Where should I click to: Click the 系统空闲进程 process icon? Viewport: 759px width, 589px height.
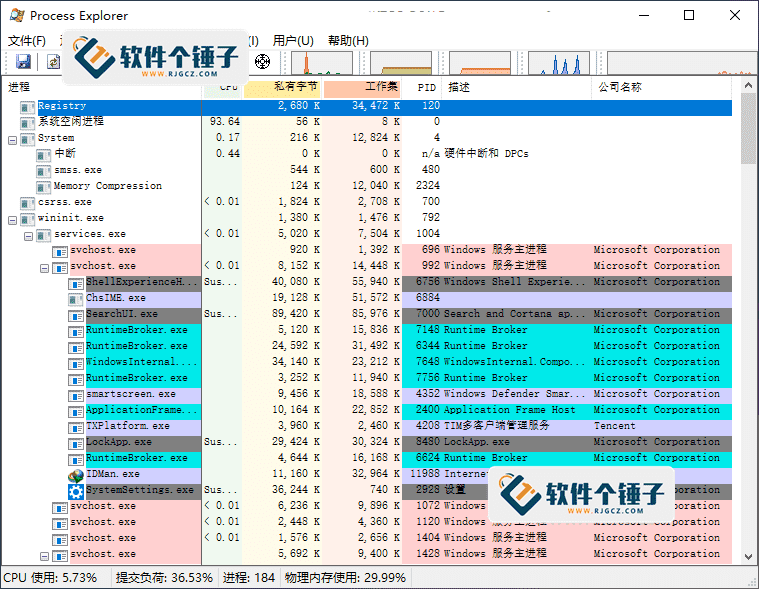coord(28,123)
